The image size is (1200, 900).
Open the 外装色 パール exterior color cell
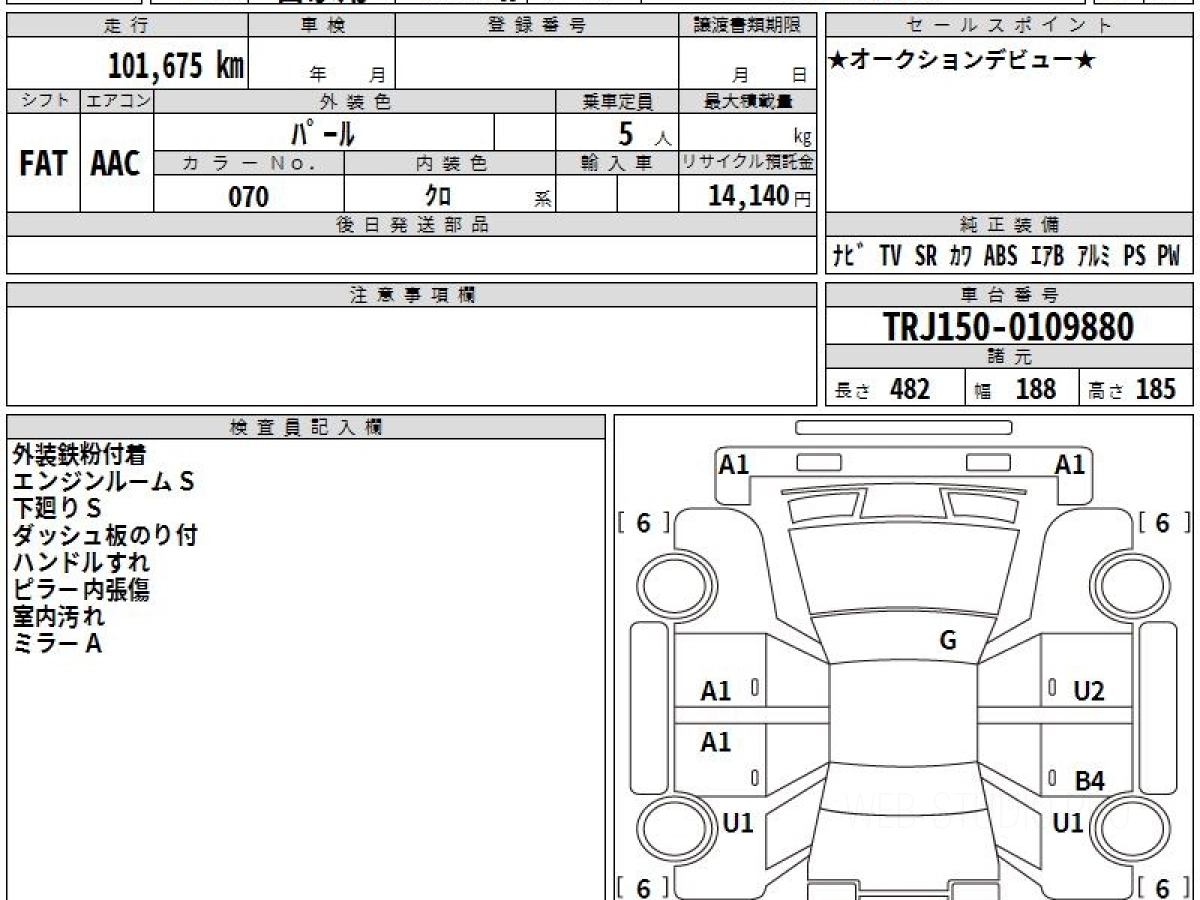point(323,132)
